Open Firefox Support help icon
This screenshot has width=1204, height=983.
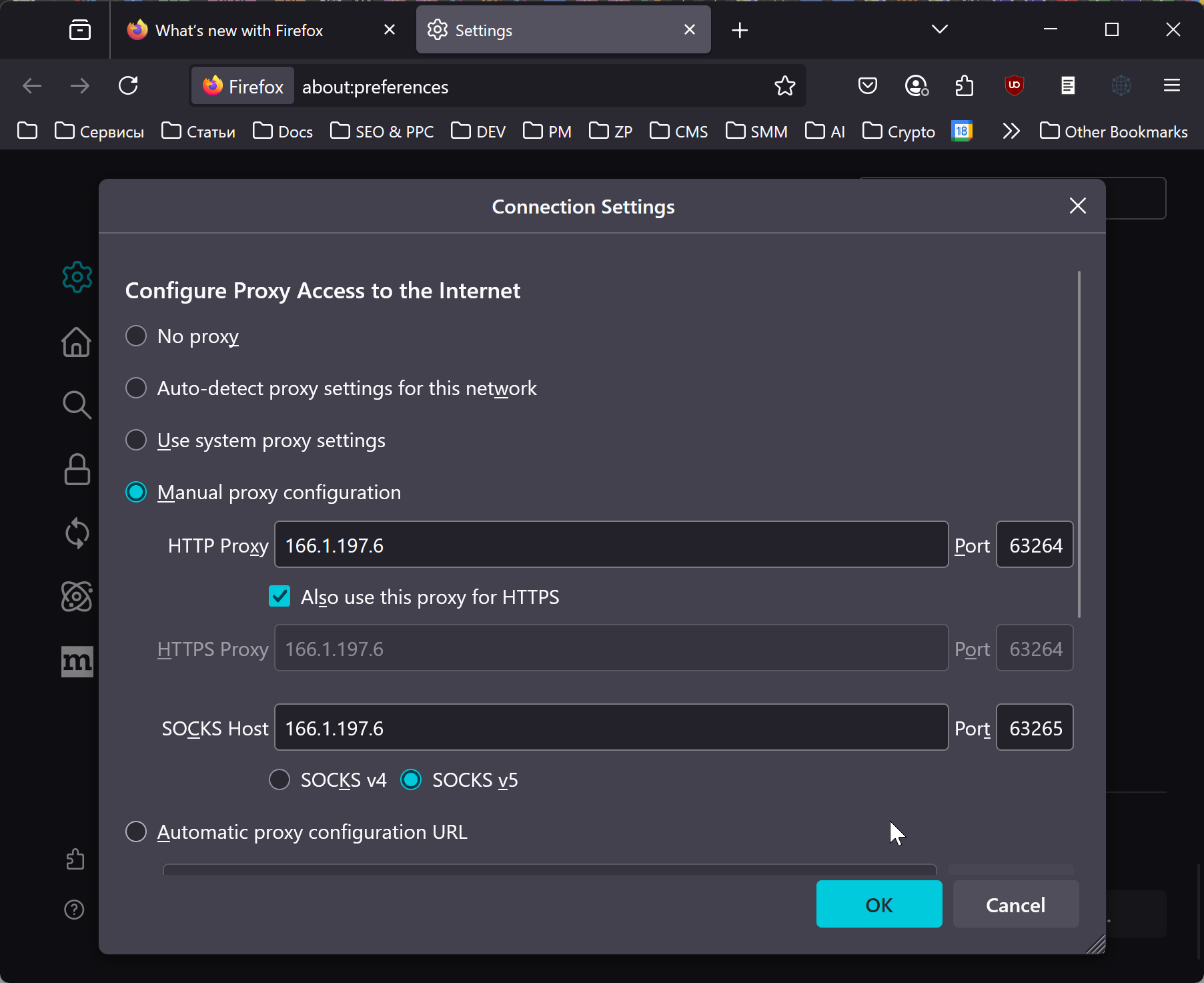click(x=74, y=910)
